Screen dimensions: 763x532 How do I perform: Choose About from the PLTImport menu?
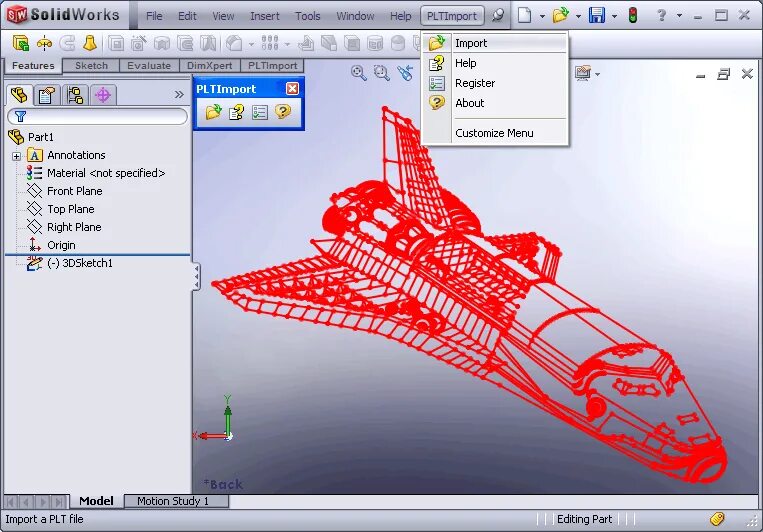point(495,103)
